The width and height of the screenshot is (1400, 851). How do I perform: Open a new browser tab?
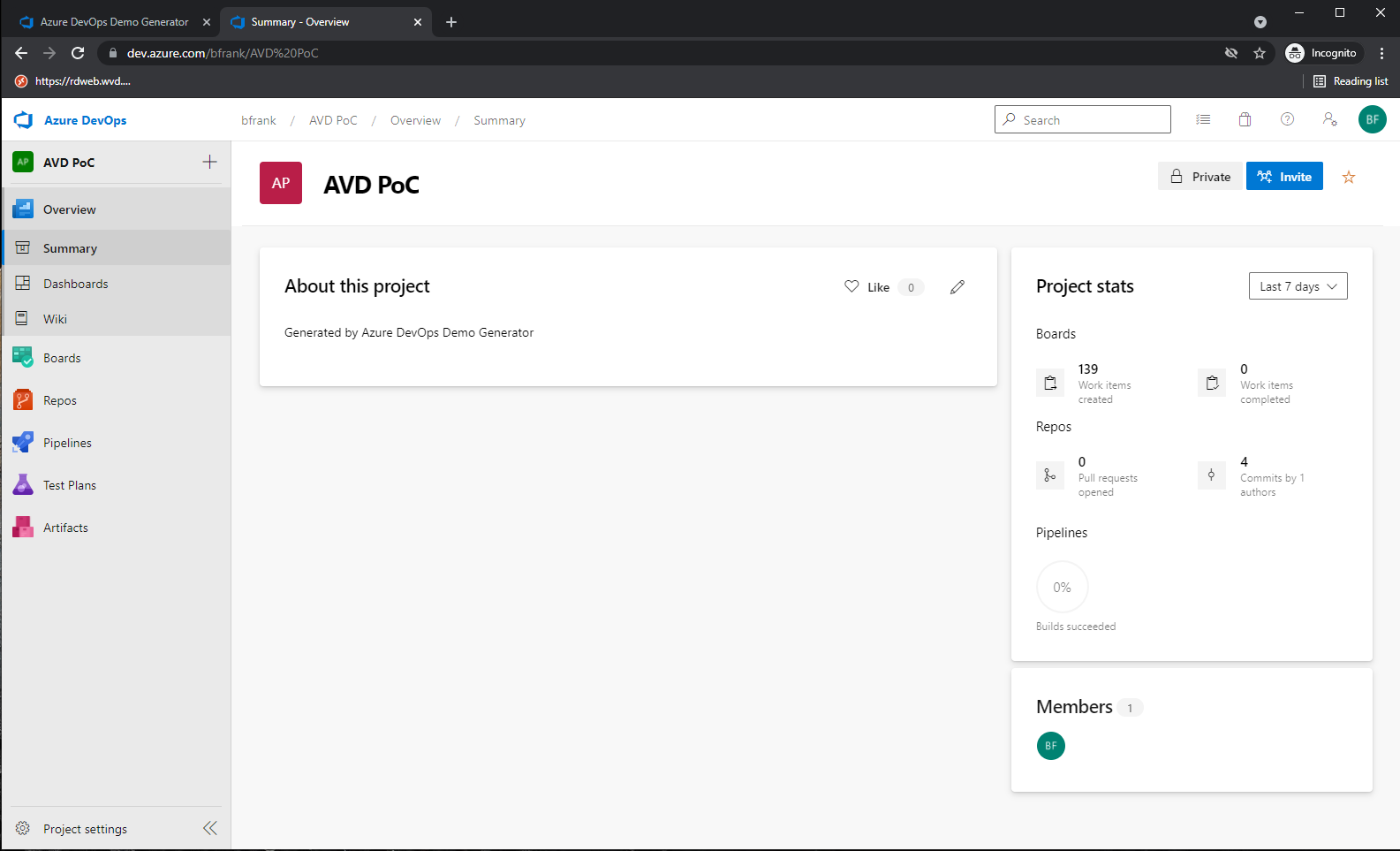[x=451, y=21]
